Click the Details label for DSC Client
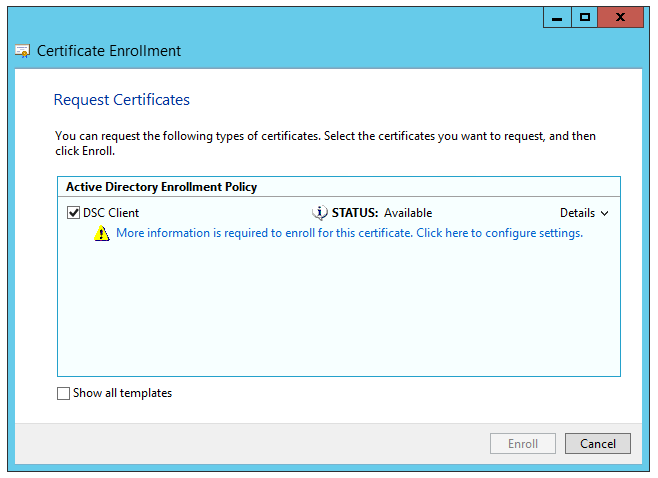The width and height of the screenshot is (658, 478). 577,213
